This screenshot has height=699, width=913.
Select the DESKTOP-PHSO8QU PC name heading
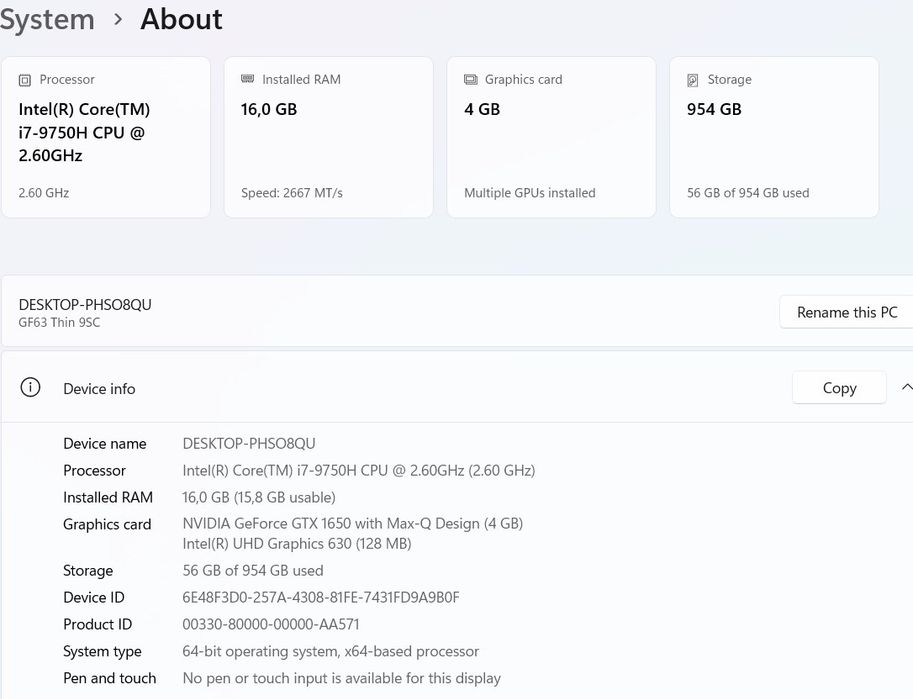85,305
